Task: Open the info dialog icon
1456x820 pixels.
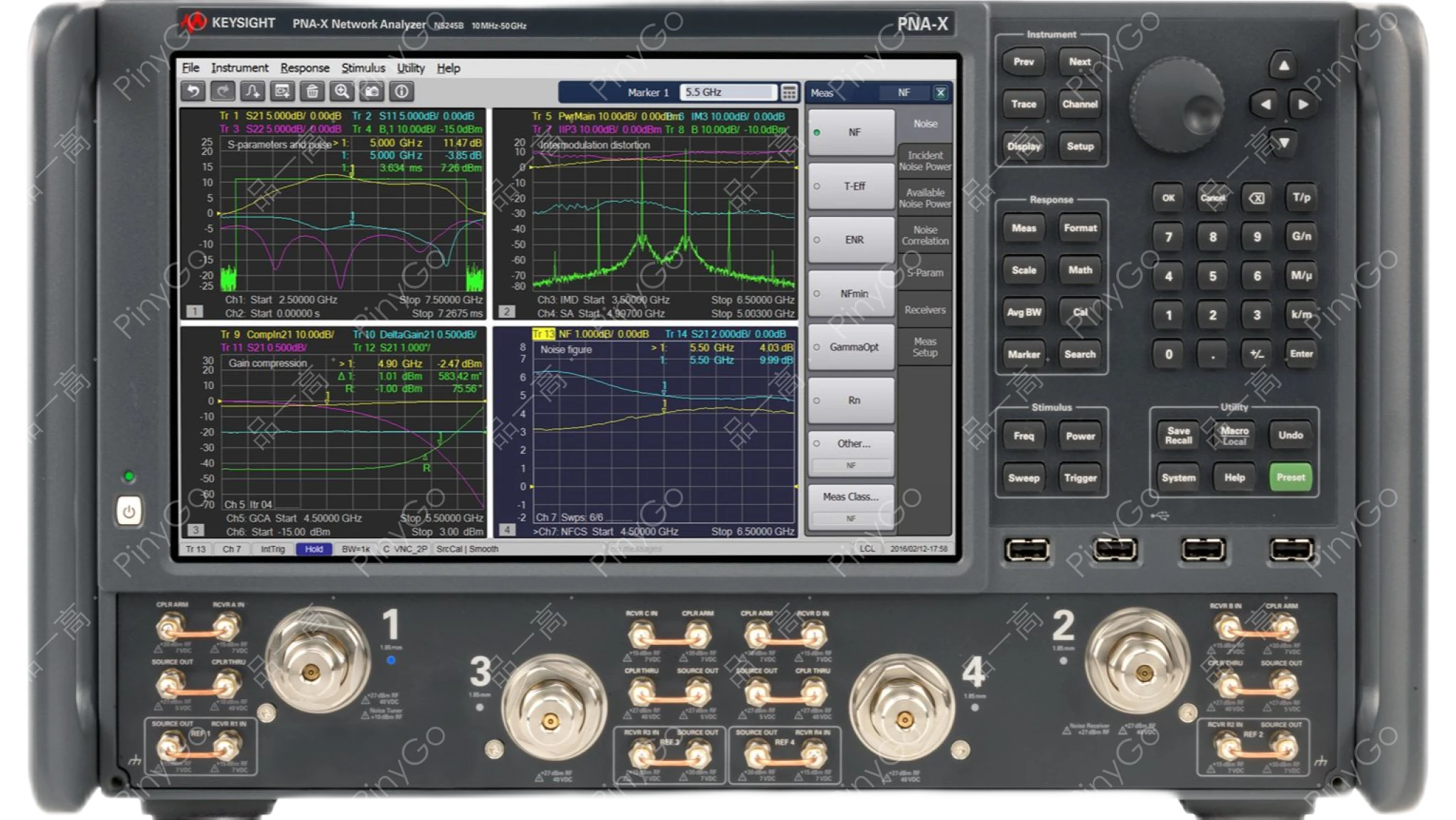Action: click(402, 91)
